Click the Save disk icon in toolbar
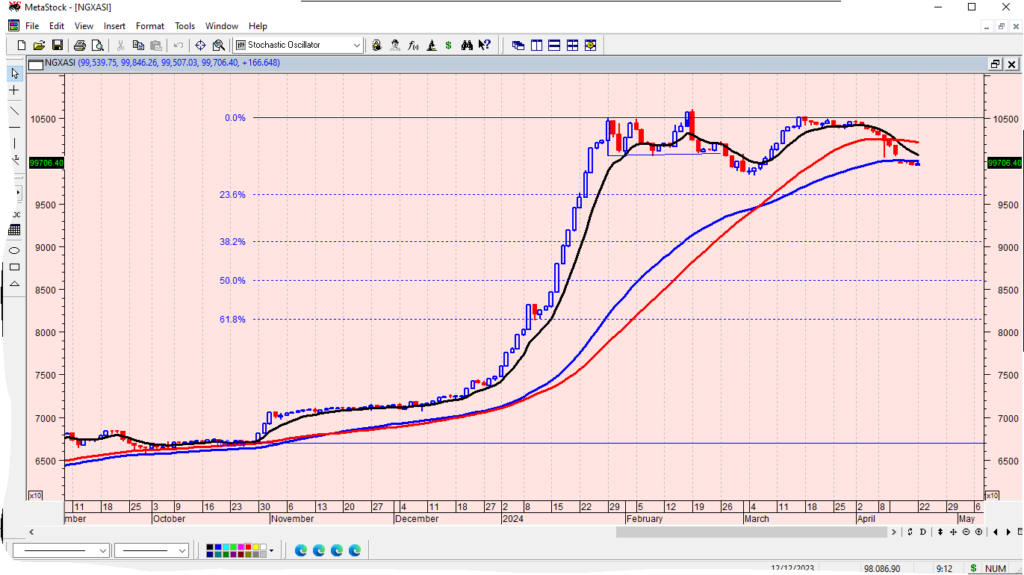 tap(57, 45)
